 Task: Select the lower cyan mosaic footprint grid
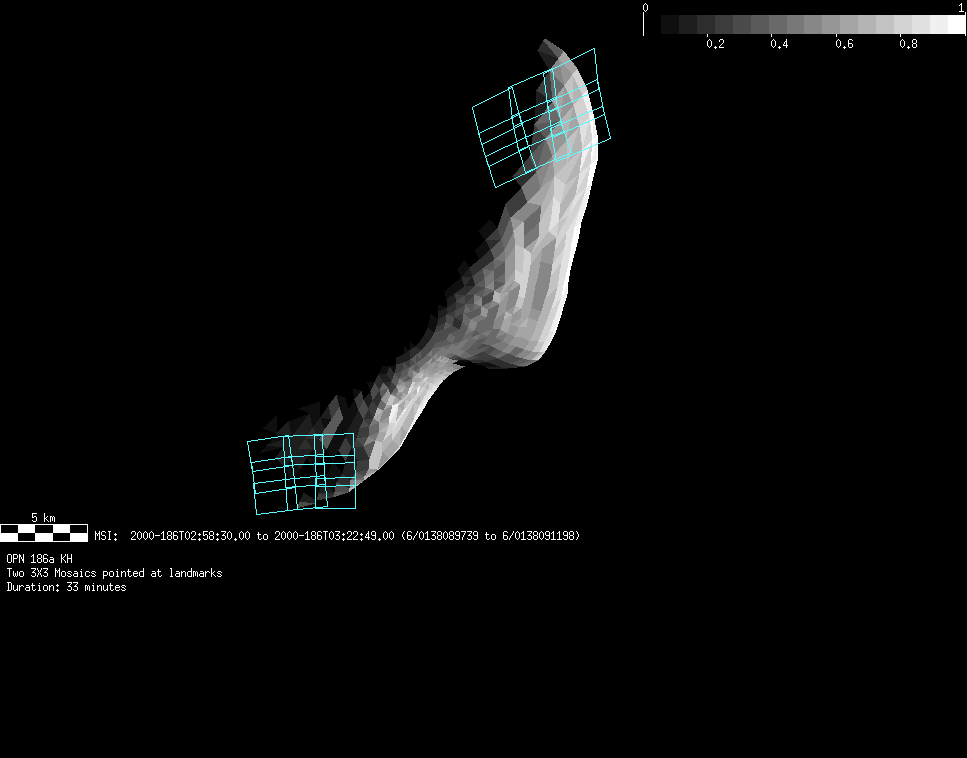pyautogui.click(x=301, y=473)
